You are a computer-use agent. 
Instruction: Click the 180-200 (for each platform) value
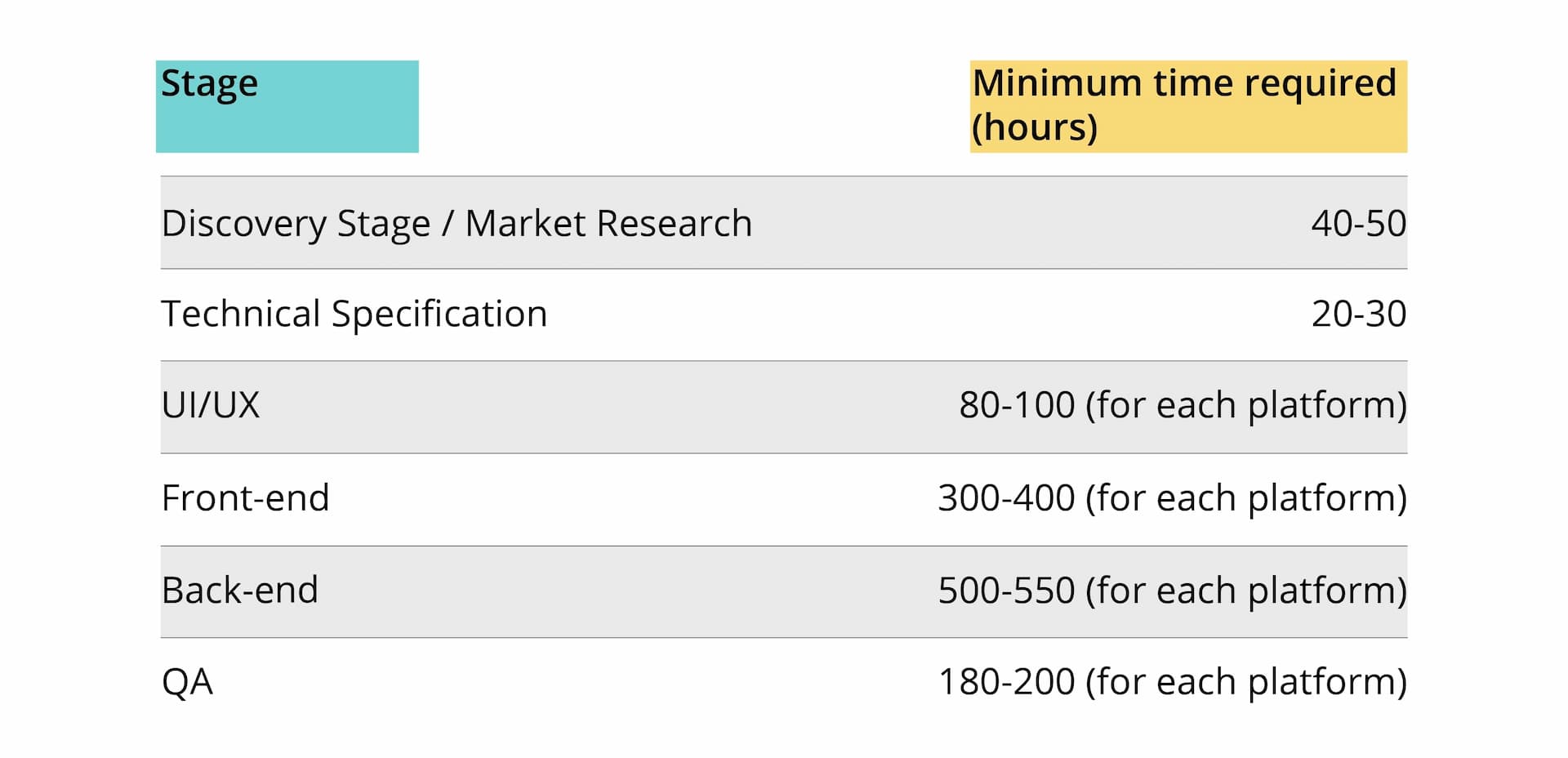point(1172,683)
